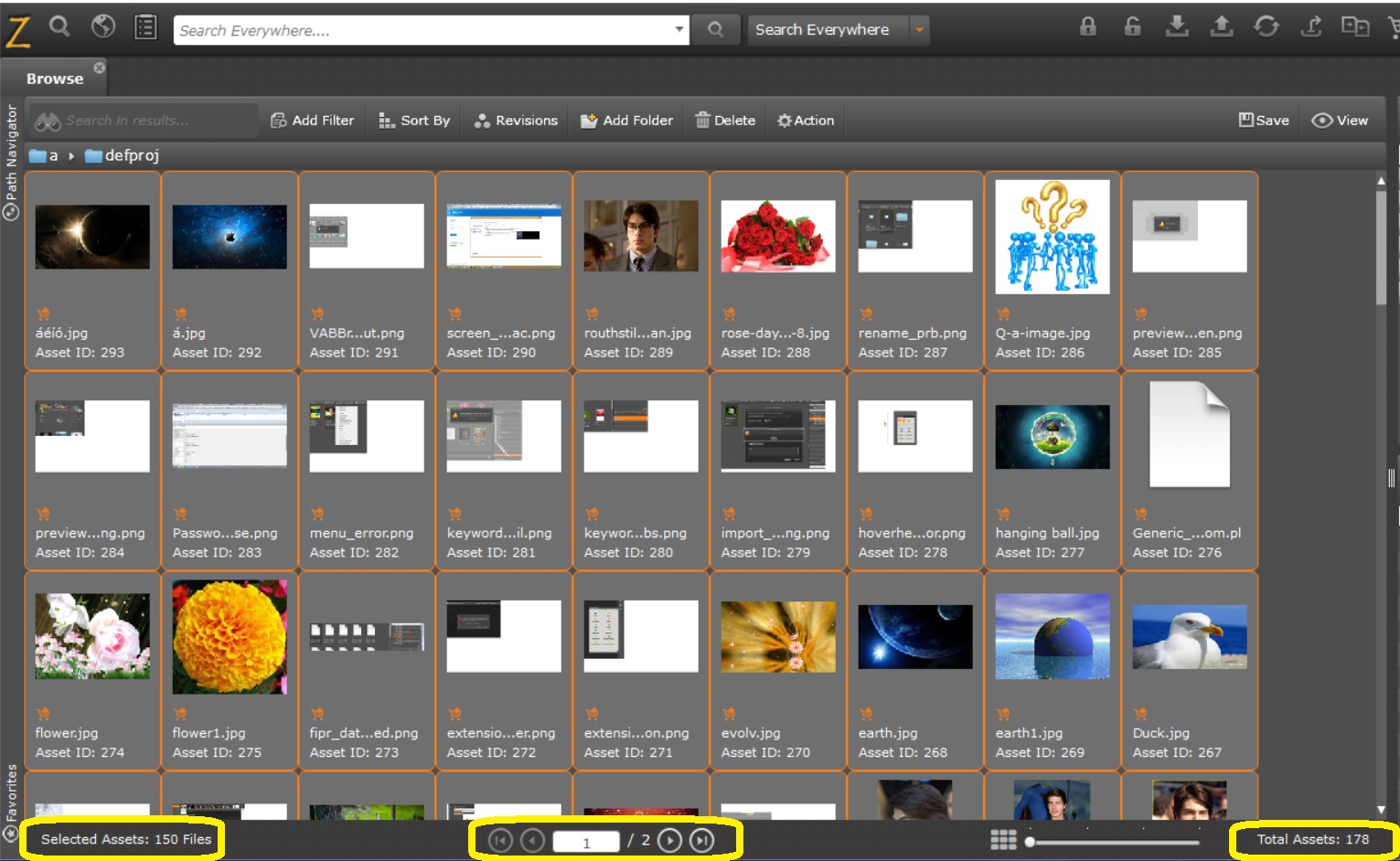Go to the last page
This screenshot has height=861, width=1400.
701,840
